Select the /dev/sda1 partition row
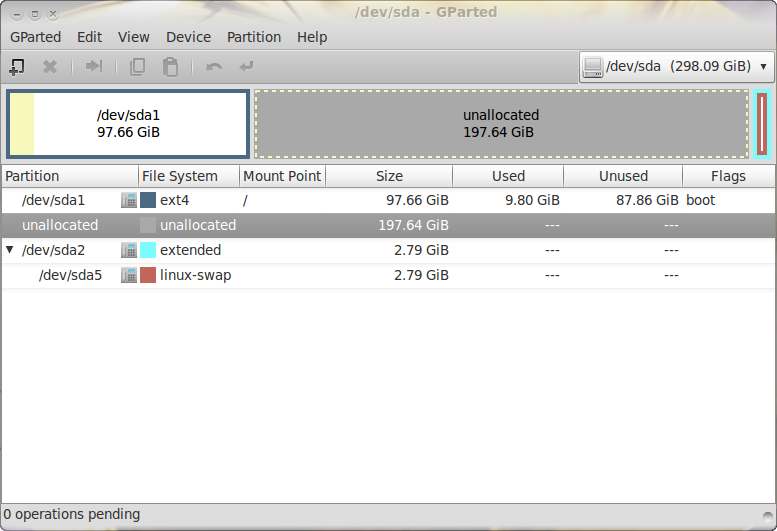The height and width of the screenshot is (531, 777). pos(388,200)
